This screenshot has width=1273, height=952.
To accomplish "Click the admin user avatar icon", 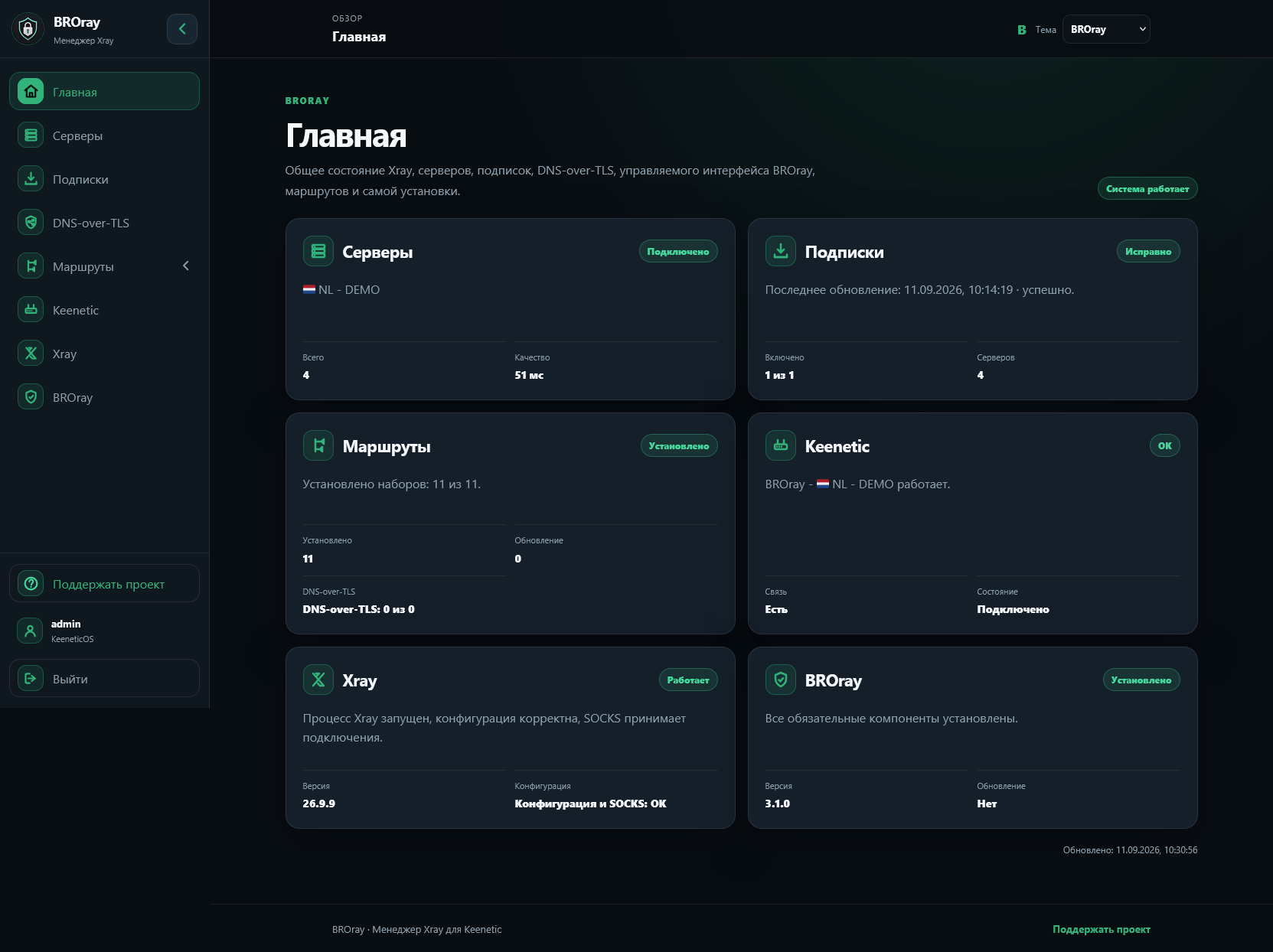I will coord(30,631).
